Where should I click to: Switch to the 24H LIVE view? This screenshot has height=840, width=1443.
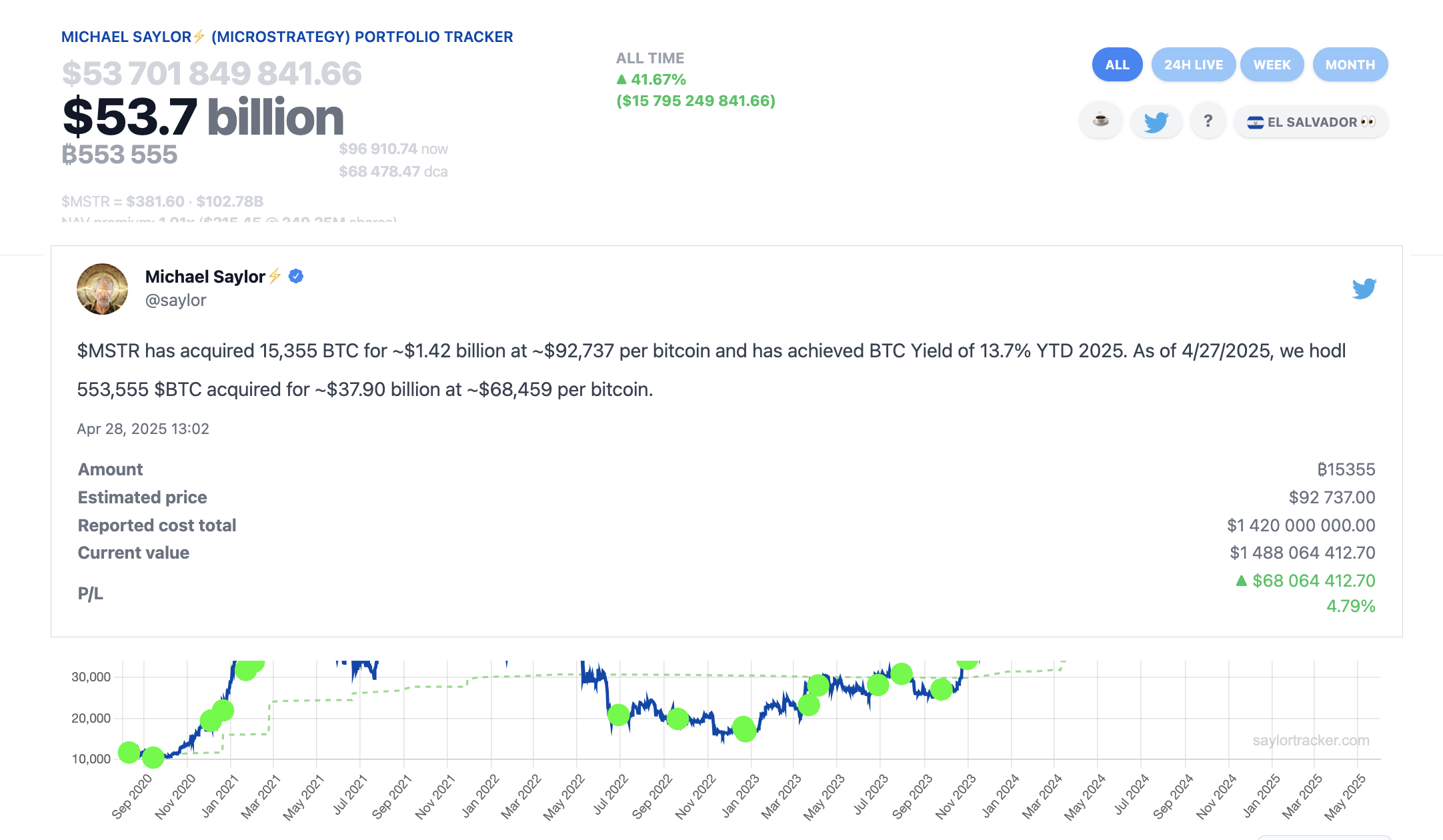pos(1193,65)
